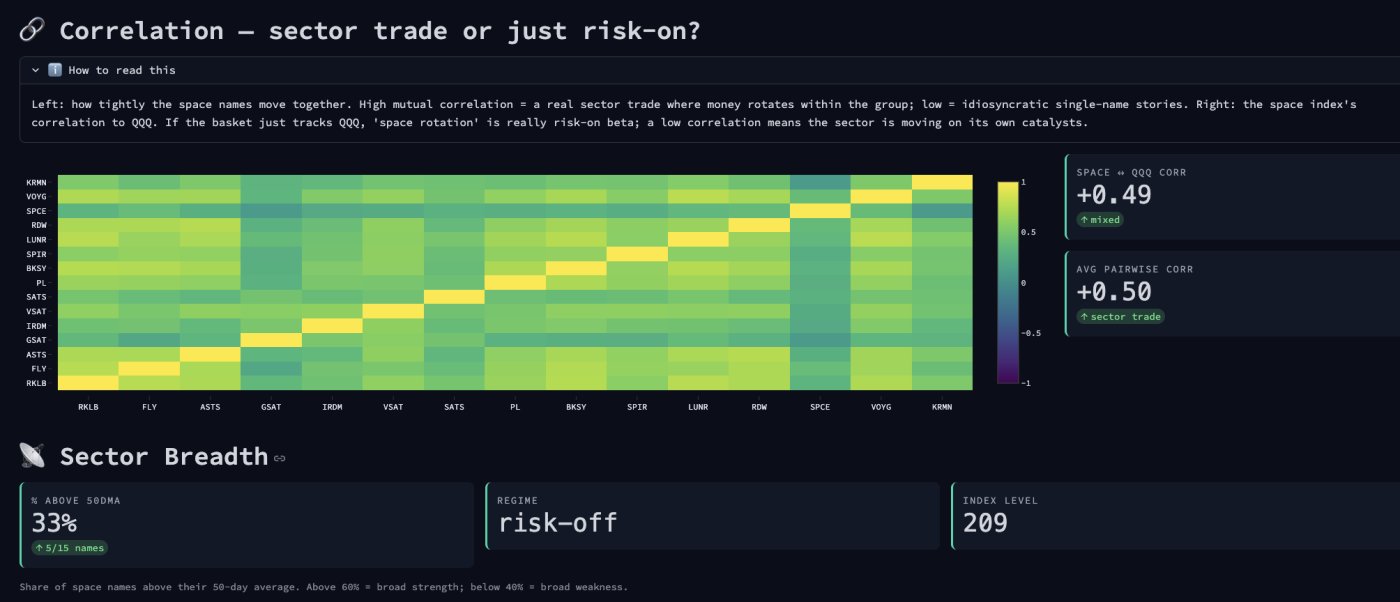
Task: Click the yellow heatmap cell where KRMN meets KRMN
Action: (942, 182)
